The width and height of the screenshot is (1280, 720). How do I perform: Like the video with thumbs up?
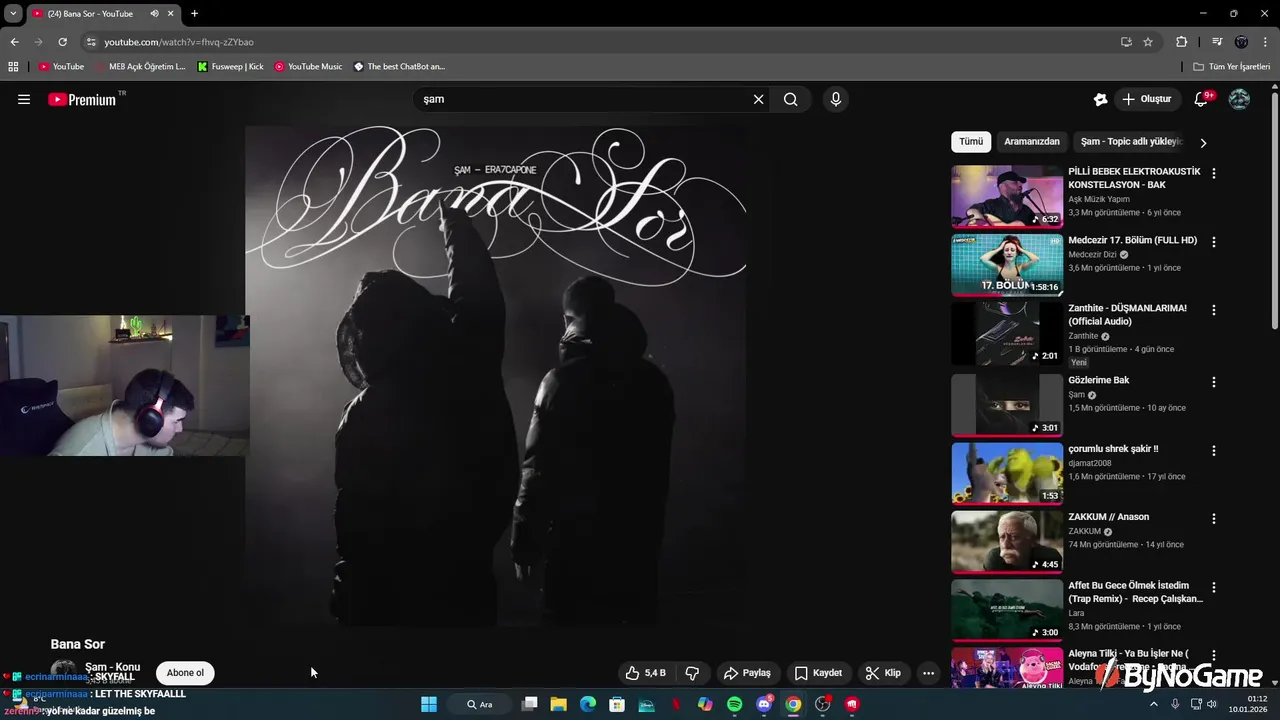[645, 673]
